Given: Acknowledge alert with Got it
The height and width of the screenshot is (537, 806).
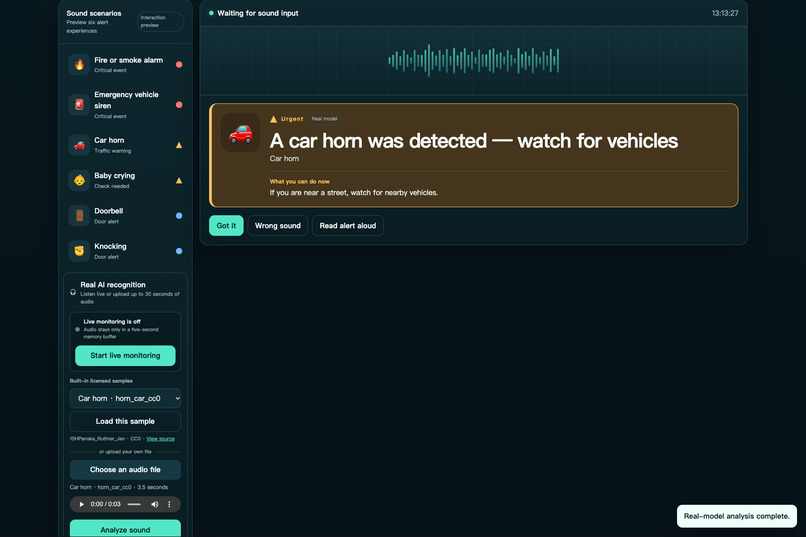Looking at the screenshot, I should [226, 226].
